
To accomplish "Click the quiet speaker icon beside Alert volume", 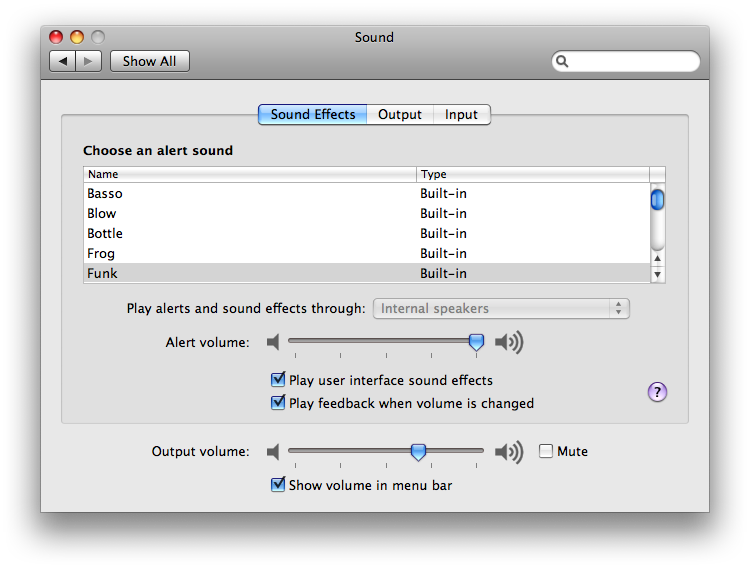I will [273, 342].
